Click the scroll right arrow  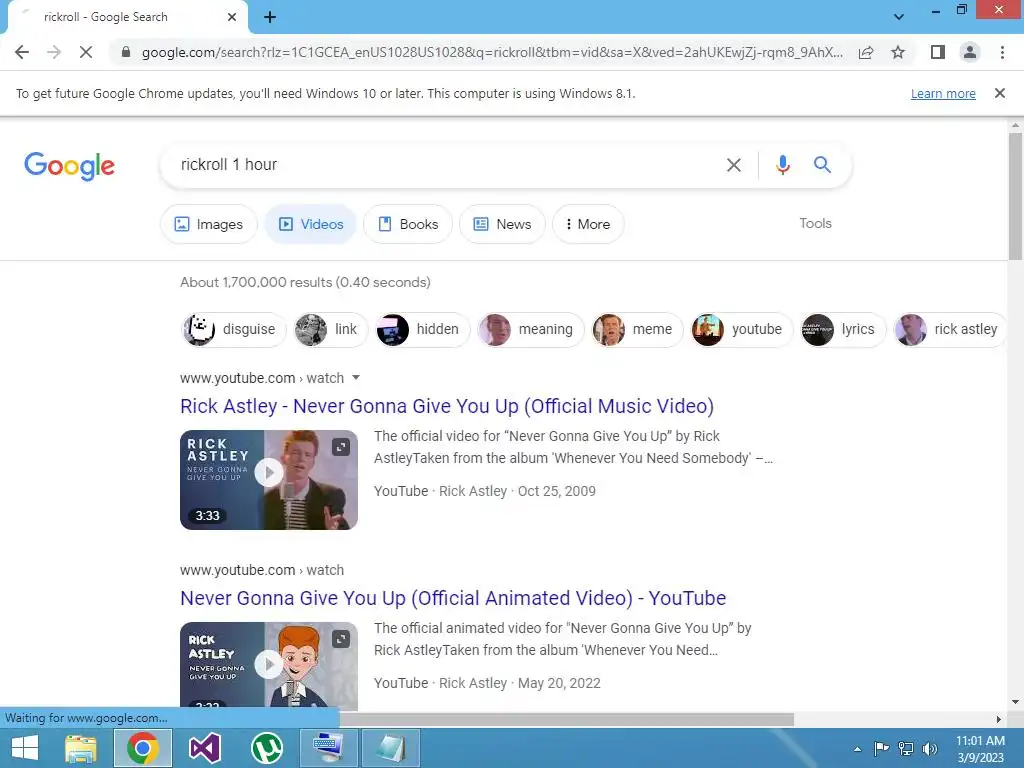pyautogui.click(x=999, y=719)
